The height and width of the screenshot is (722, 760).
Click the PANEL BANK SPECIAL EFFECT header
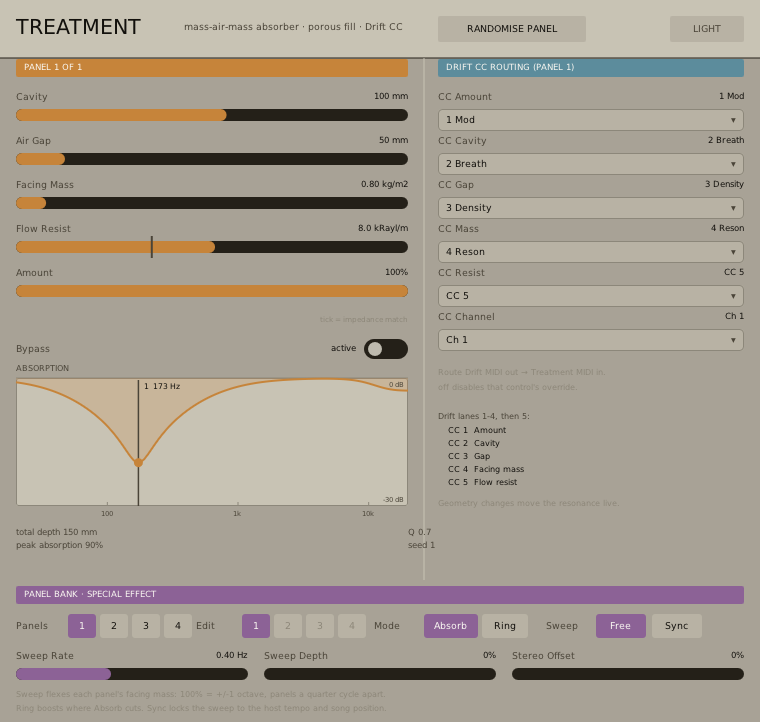[380, 595]
